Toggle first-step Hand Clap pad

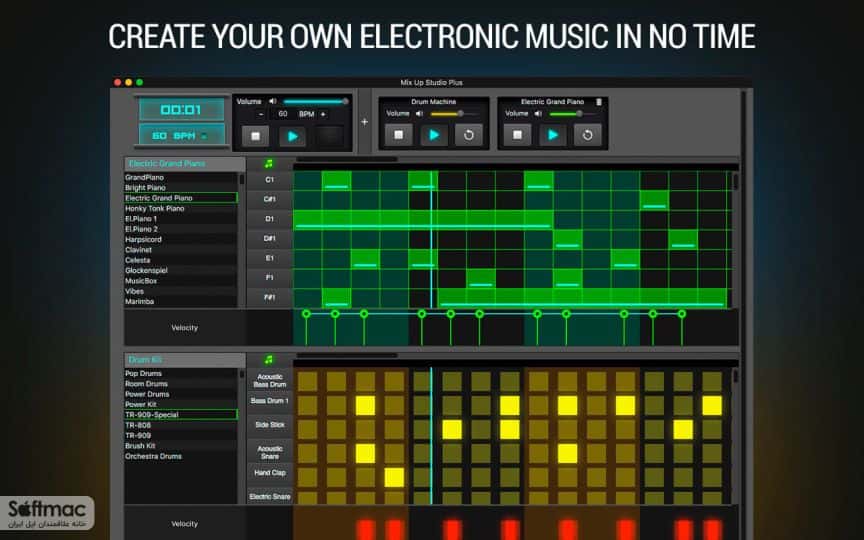[x=307, y=477]
